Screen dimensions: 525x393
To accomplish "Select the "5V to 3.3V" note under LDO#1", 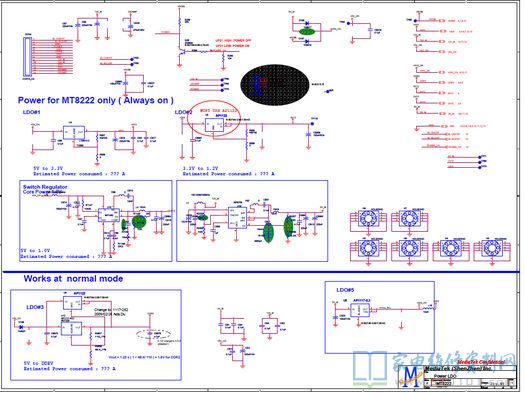I will [48, 168].
